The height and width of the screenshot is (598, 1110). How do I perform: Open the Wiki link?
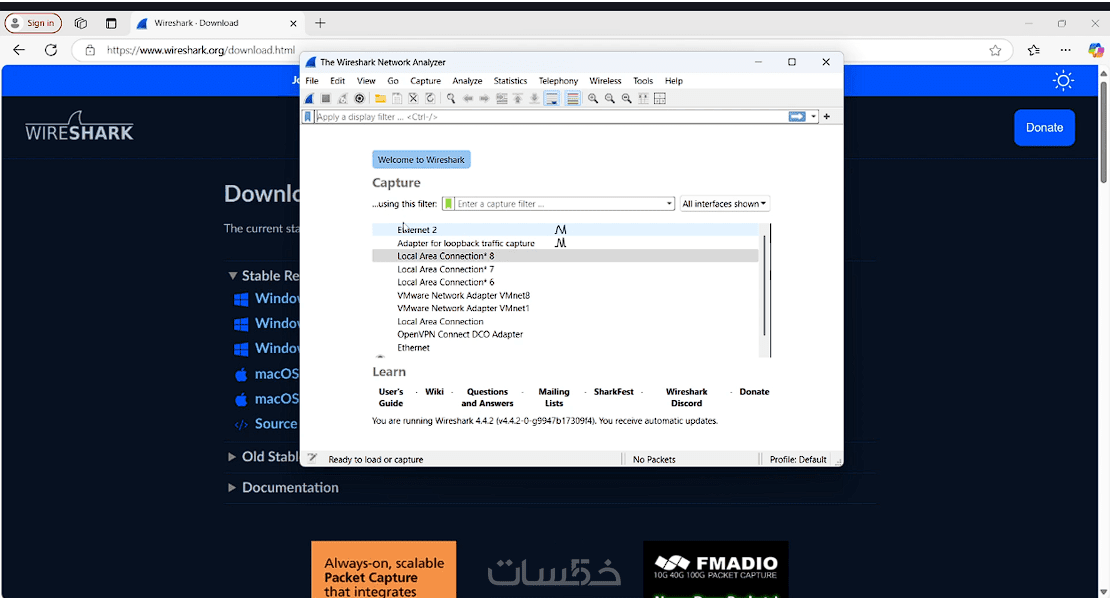point(435,391)
